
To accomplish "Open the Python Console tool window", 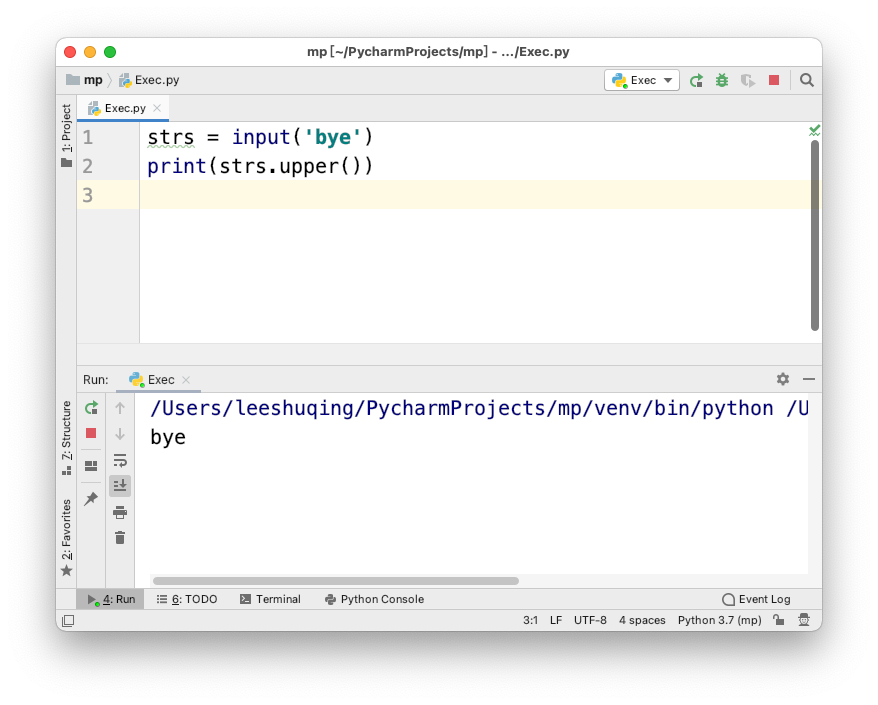I will pyautogui.click(x=375, y=599).
